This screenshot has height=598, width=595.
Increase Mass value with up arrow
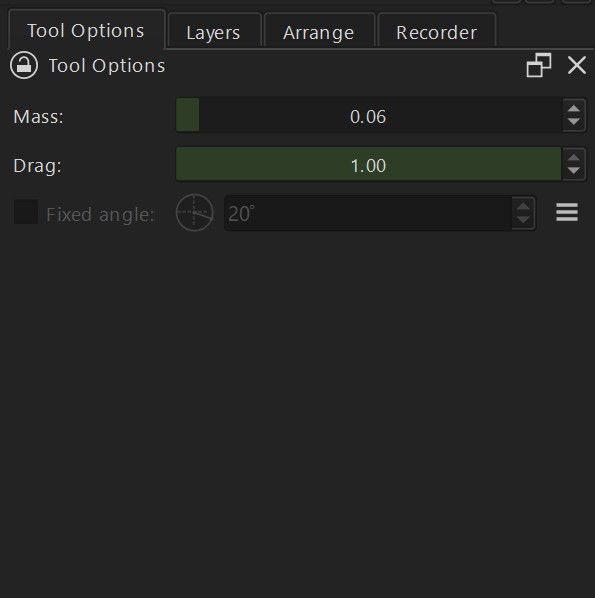pos(574,109)
